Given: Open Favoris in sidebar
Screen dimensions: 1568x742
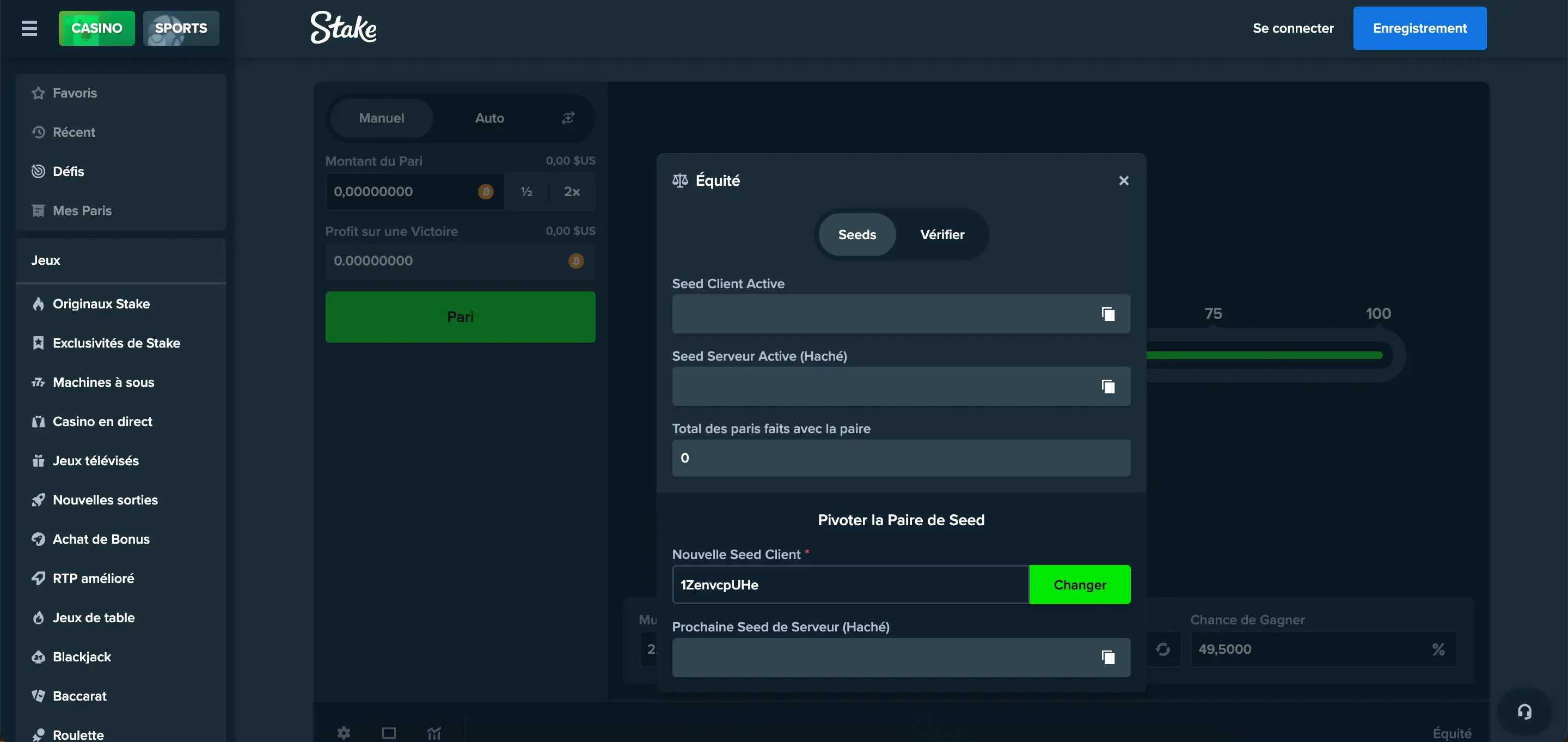Looking at the screenshot, I should [x=121, y=93].
